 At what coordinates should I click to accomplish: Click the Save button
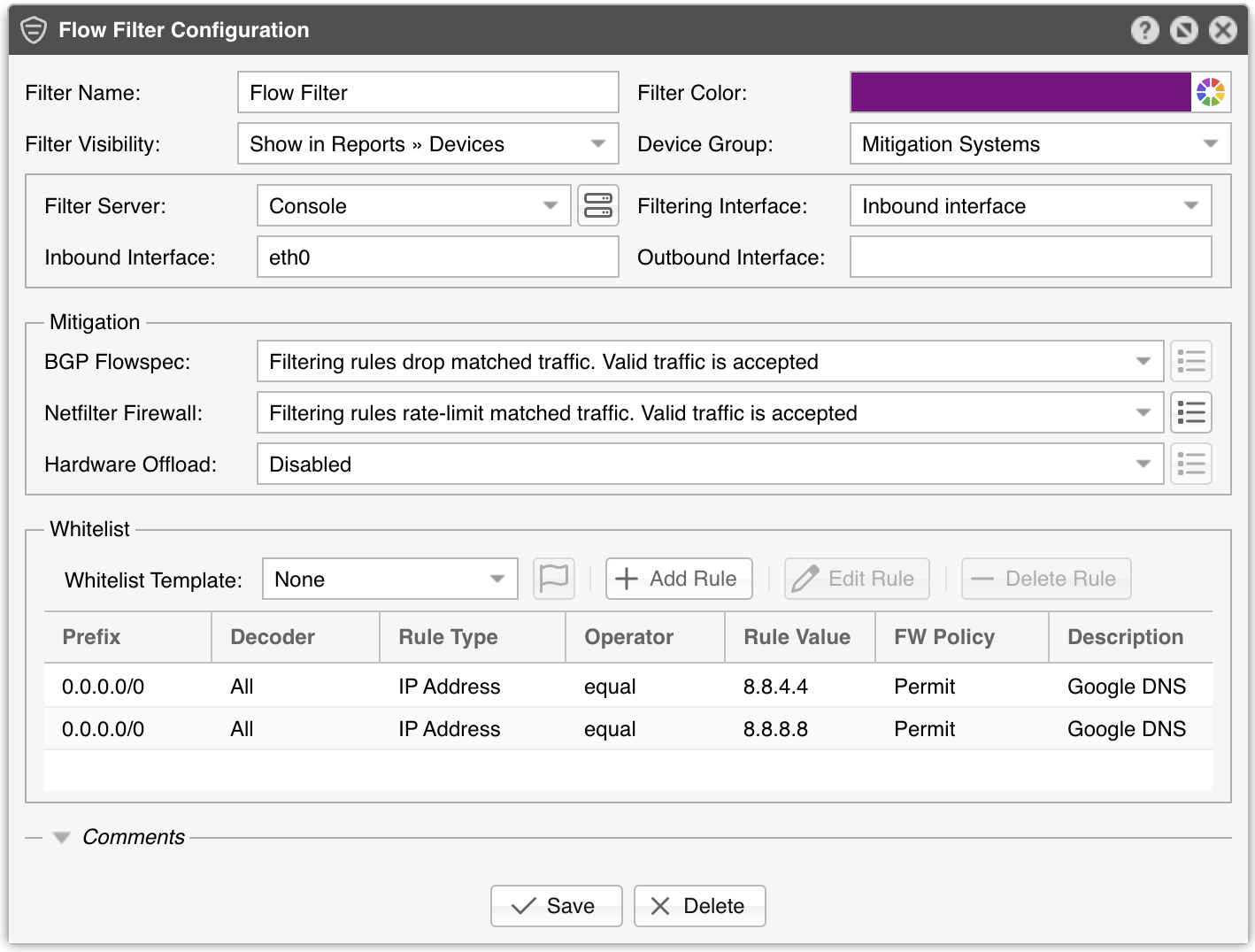[557, 906]
